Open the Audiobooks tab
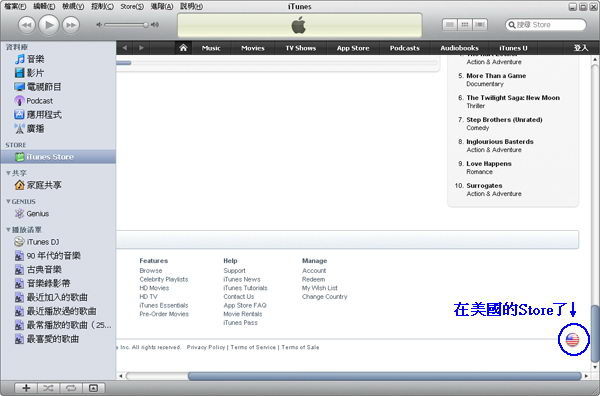Screen dimensions: 600x396 click(x=459, y=48)
